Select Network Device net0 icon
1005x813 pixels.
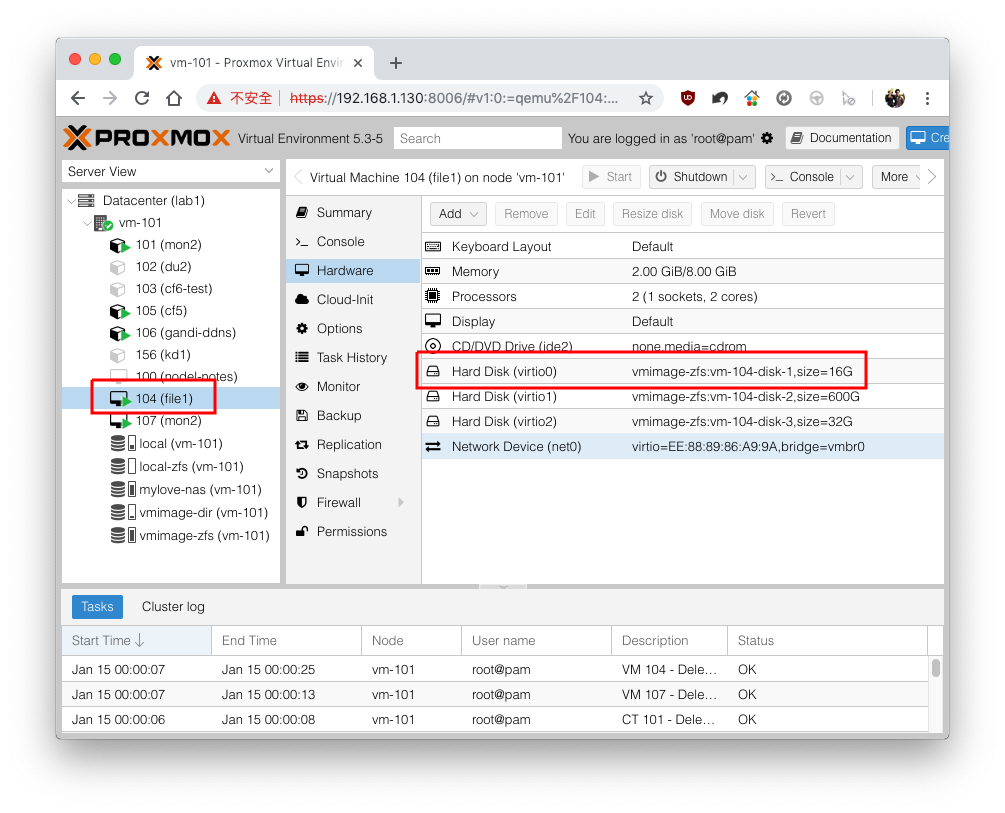click(x=433, y=446)
